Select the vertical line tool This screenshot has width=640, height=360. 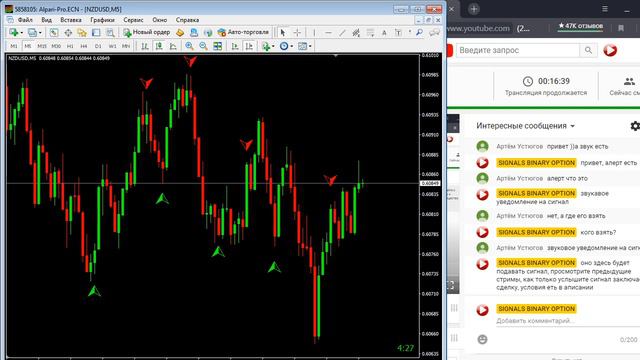[314, 33]
